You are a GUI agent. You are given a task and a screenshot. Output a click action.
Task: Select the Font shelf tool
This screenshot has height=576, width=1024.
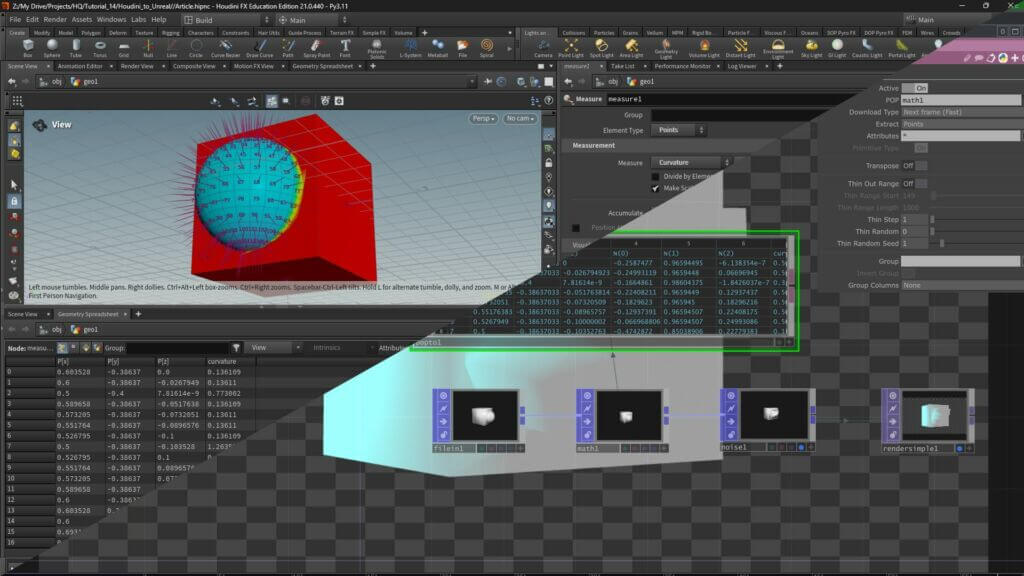(345, 48)
